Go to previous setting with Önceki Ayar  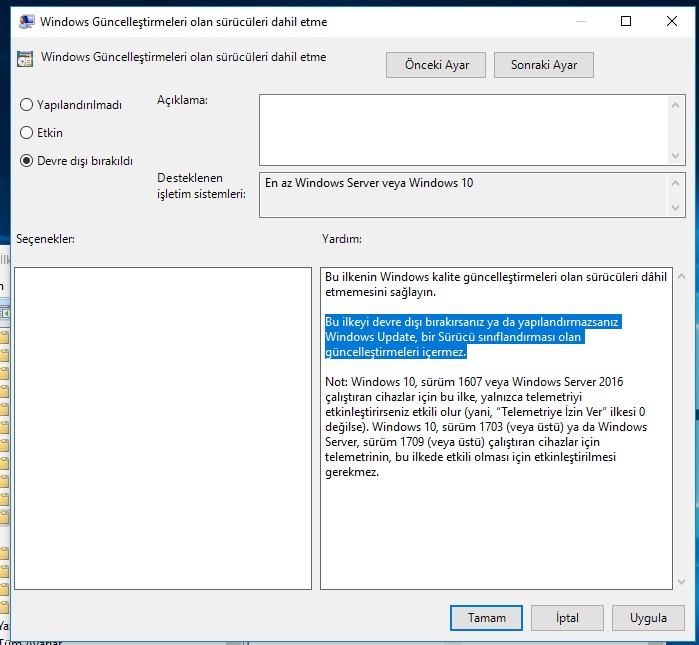click(x=435, y=64)
